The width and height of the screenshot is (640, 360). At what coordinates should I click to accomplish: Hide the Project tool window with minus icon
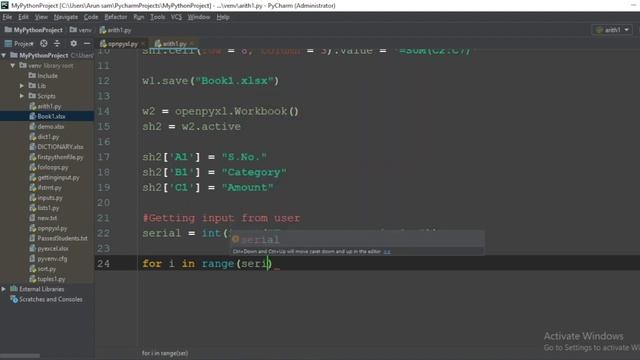pos(87,43)
